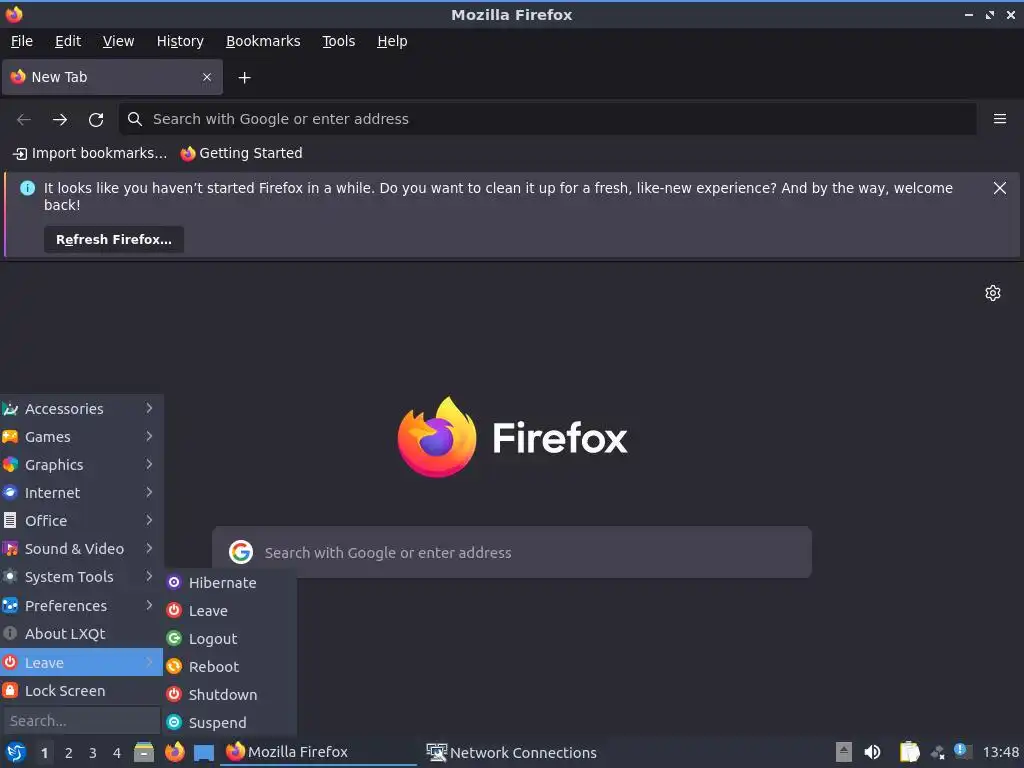Screen dimensions: 1024x768
Task: Switch to virtual desktop 3
Action: [93, 753]
